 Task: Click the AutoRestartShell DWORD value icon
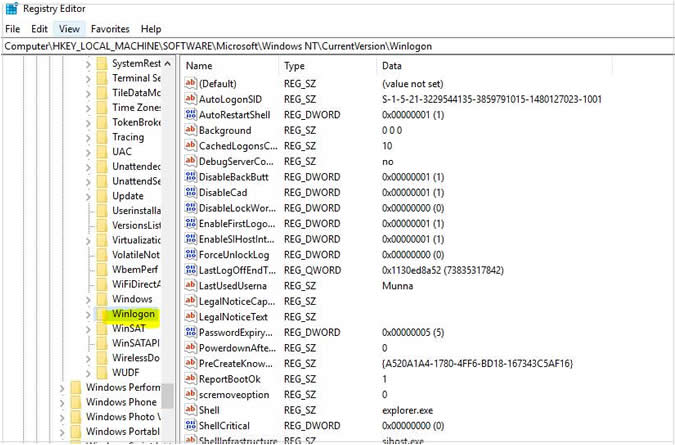(191, 114)
